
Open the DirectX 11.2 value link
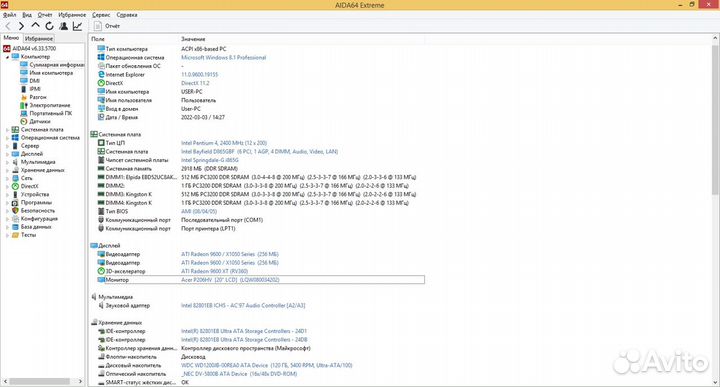pos(195,83)
